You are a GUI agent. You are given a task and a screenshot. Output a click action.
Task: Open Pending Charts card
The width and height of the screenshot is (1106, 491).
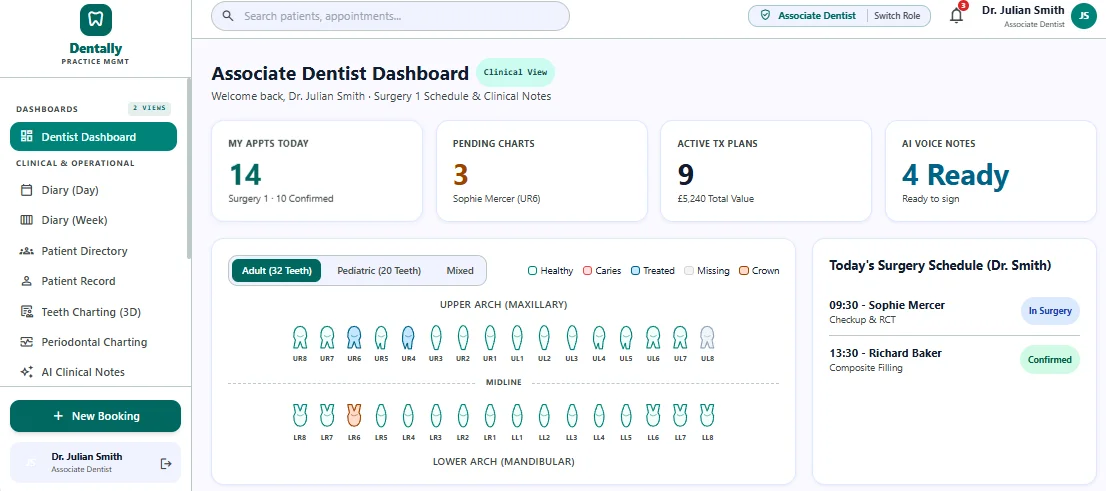pyautogui.click(x=542, y=171)
